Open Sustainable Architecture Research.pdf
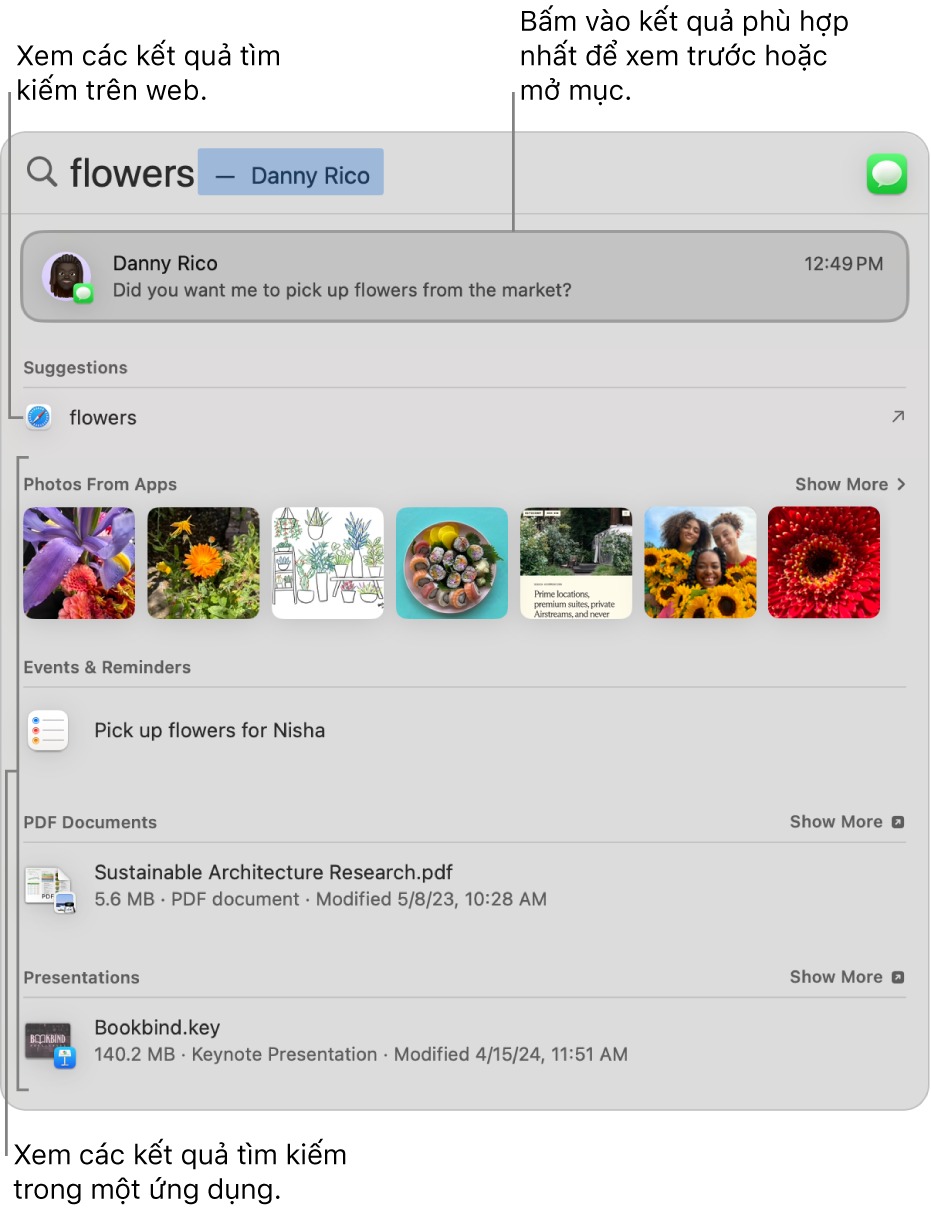Image resolution: width=931 pixels, height=1210 pixels. point(273,873)
